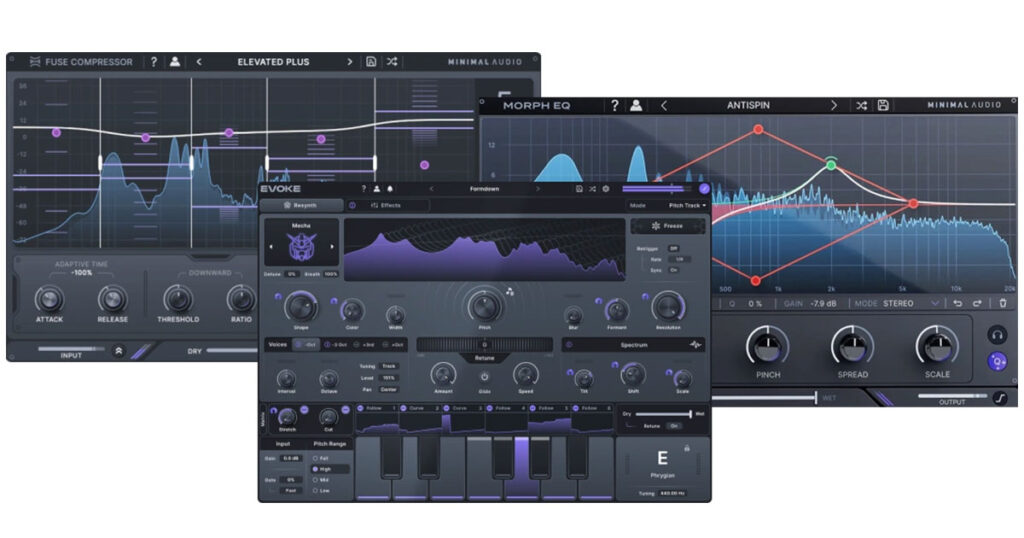Select previous character before Mecha
Screen dimensions: 1024x538
(x=270, y=247)
